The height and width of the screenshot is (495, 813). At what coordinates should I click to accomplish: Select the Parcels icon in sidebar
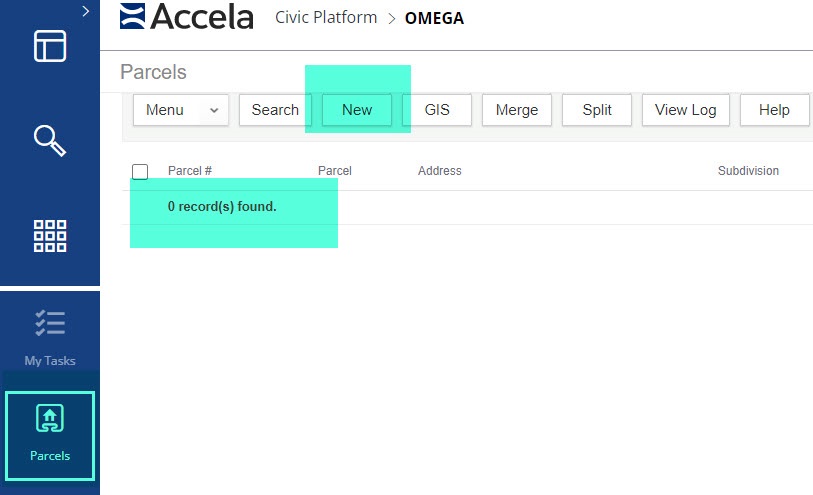coord(50,420)
